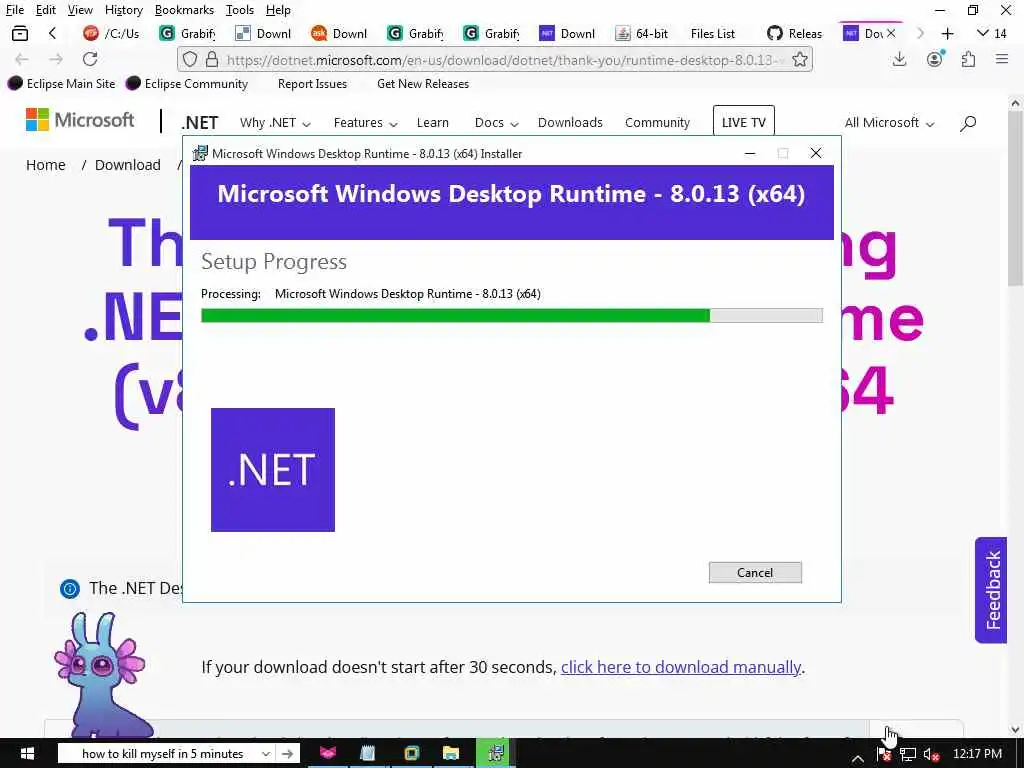Open the Eclipse Community bookmark
This screenshot has width=1024, height=768.
(187, 84)
